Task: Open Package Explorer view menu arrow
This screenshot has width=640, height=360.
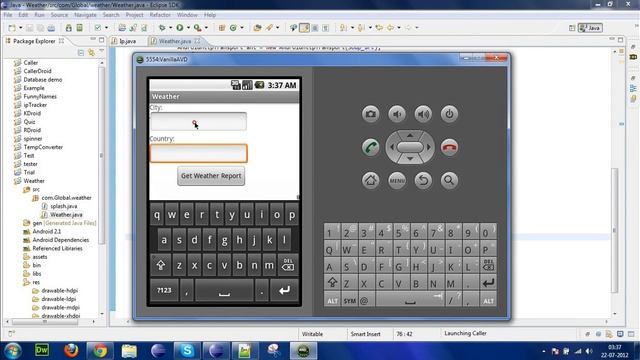Action: pos(101,51)
